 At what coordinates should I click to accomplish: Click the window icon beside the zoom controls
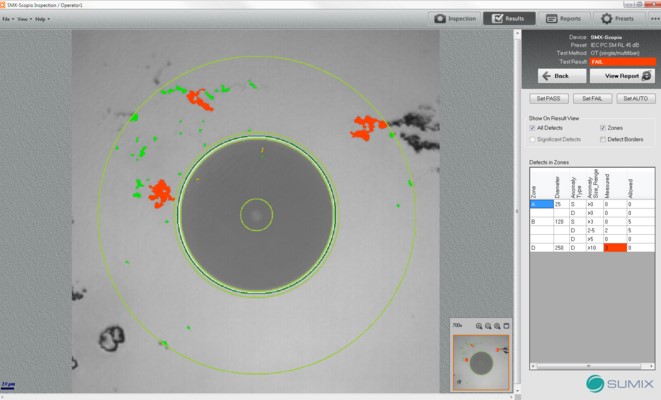coord(506,326)
